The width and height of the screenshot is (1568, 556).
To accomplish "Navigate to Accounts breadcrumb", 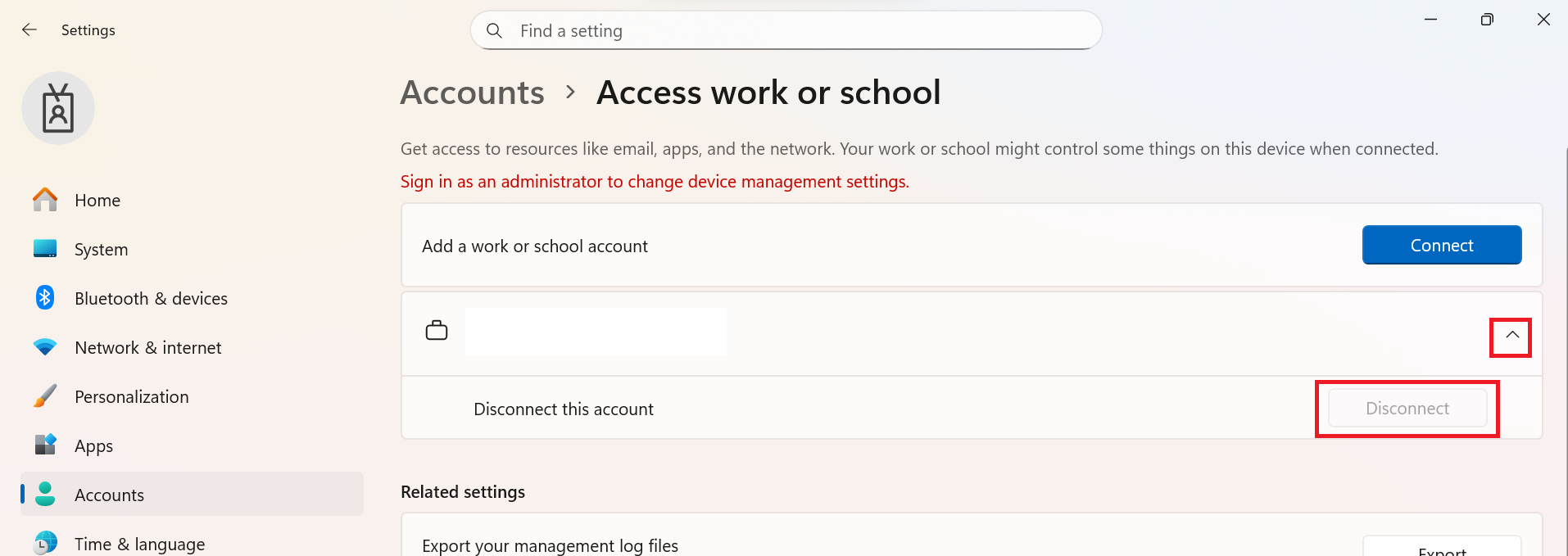I will pyautogui.click(x=472, y=93).
